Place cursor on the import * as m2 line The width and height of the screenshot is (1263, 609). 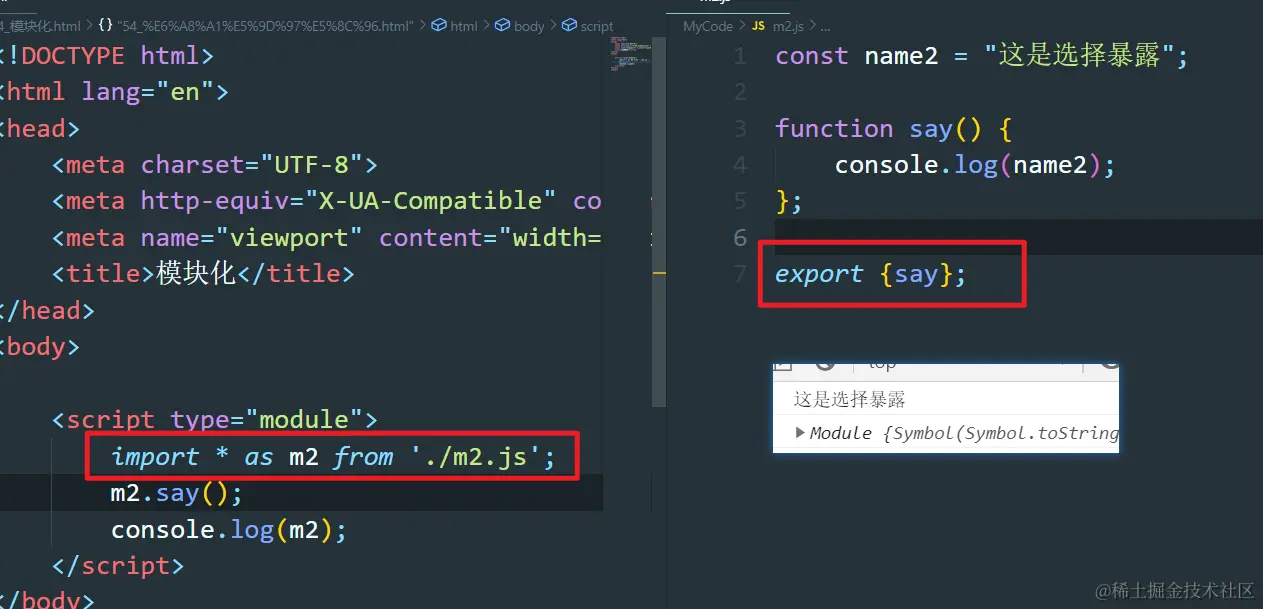[332, 457]
